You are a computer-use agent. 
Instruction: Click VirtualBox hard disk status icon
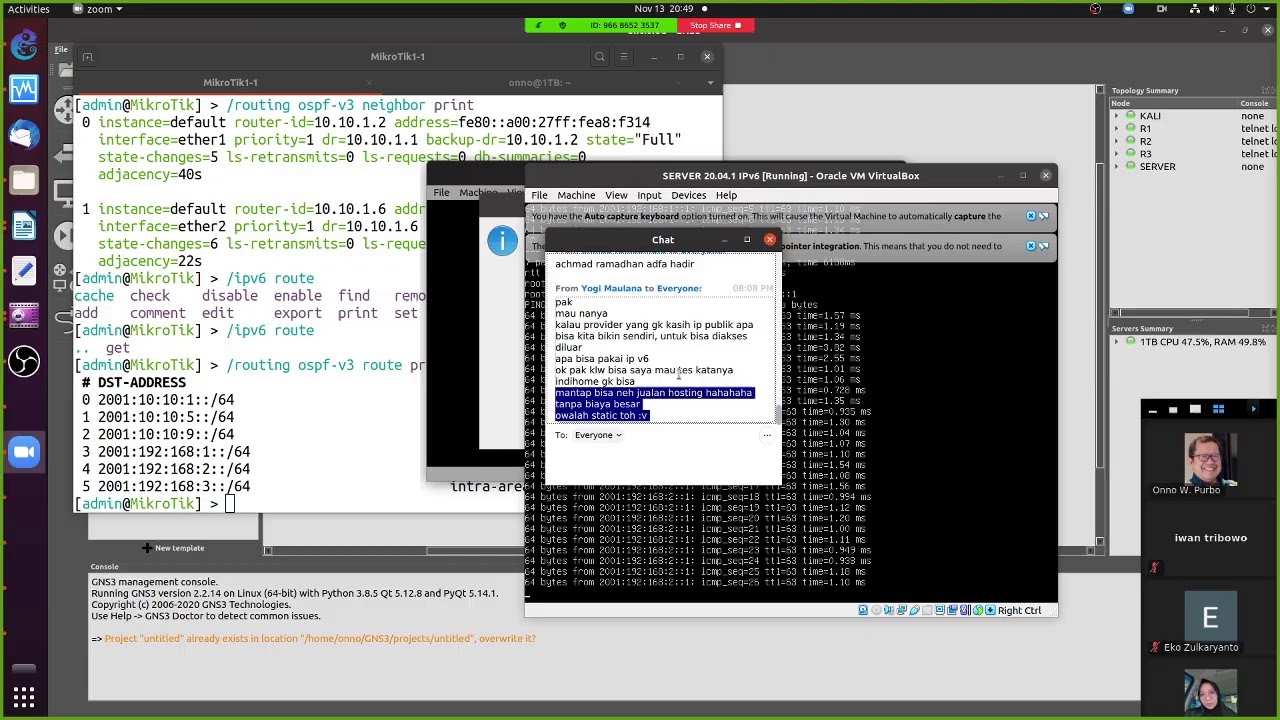click(x=863, y=610)
